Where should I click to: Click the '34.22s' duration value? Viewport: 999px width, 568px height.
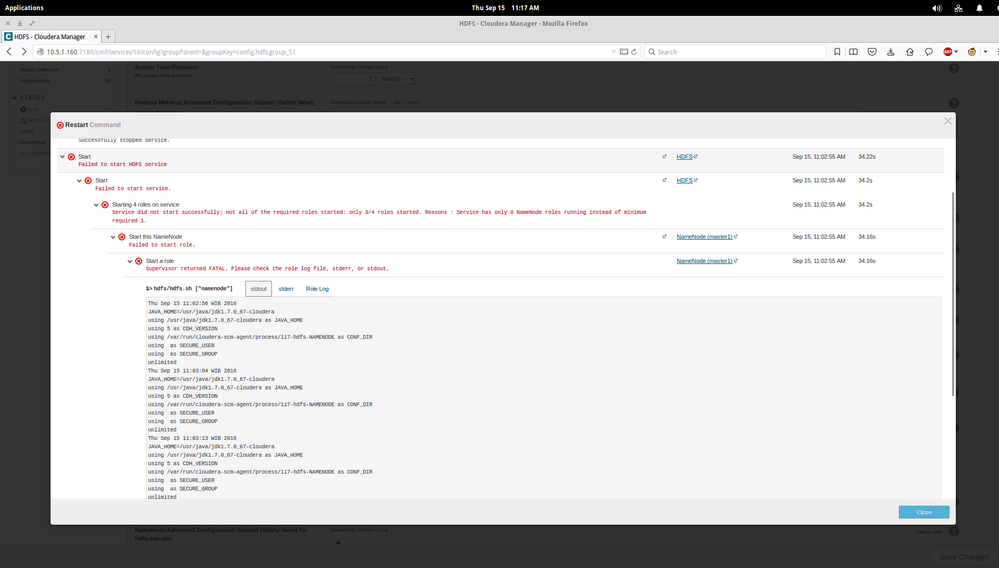point(866,157)
